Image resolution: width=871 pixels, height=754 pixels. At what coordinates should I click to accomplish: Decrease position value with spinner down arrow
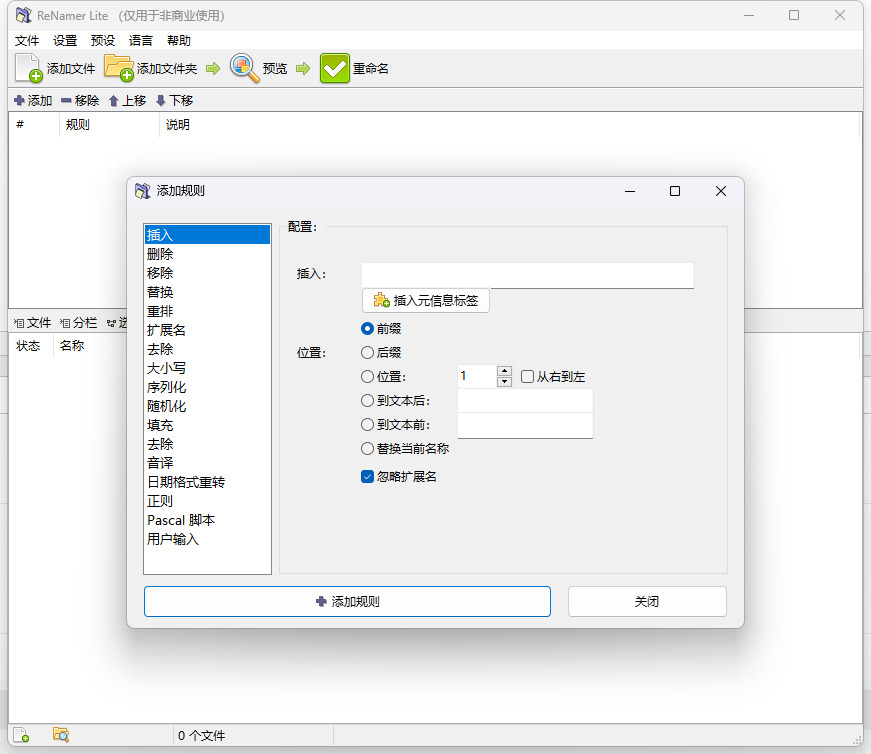504,382
